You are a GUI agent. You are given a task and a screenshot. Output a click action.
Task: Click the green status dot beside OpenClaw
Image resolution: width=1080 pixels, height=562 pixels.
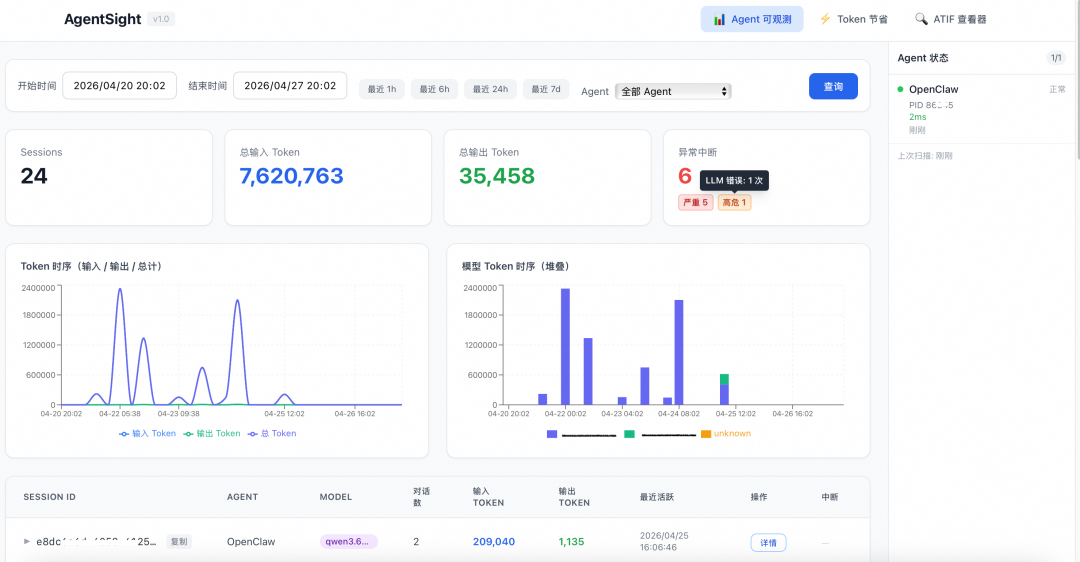point(900,90)
